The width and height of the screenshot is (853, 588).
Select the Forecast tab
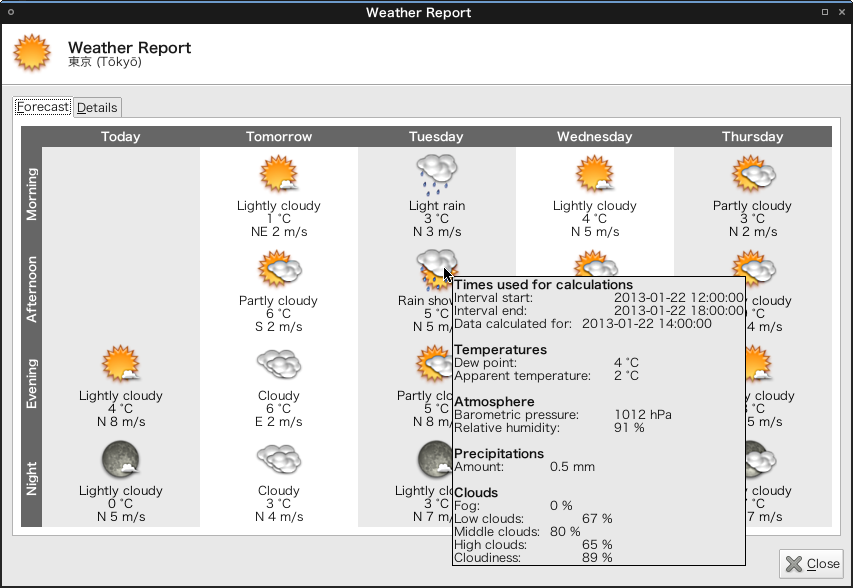coord(43,107)
